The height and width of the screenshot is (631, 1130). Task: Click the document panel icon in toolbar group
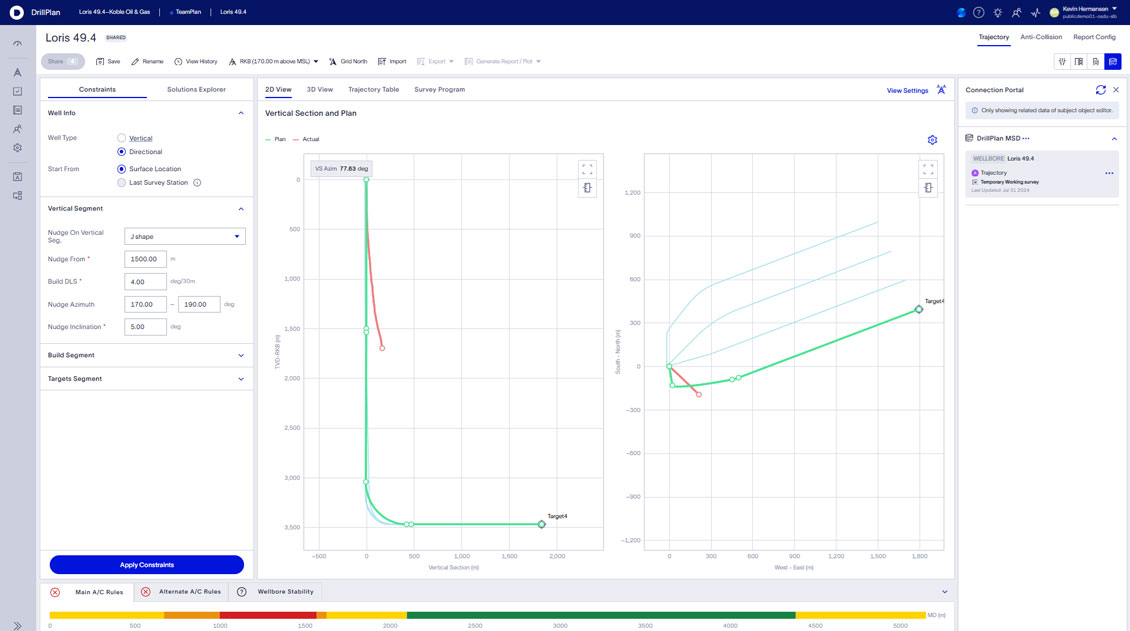pyautogui.click(x=1095, y=62)
